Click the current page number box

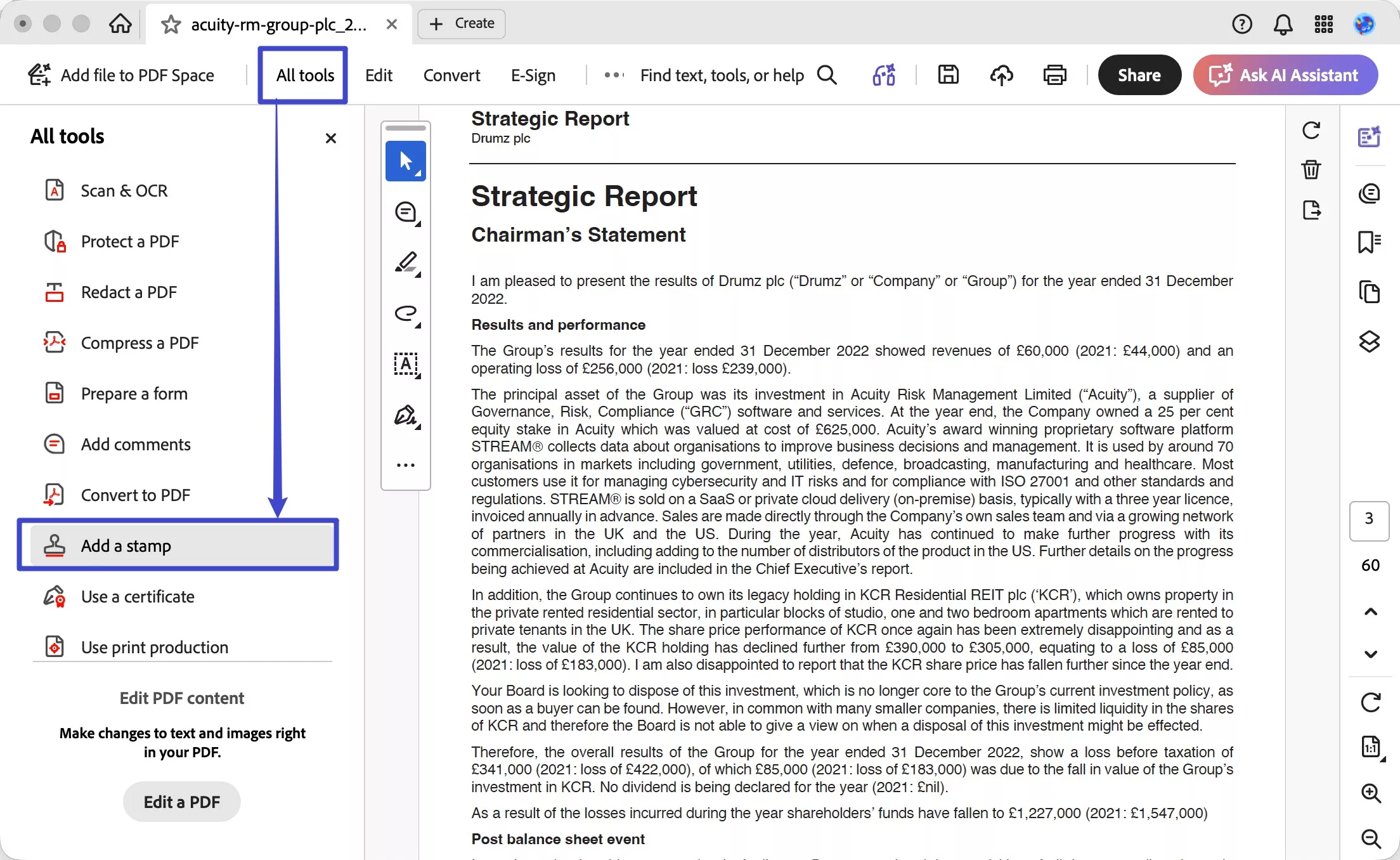point(1370,521)
